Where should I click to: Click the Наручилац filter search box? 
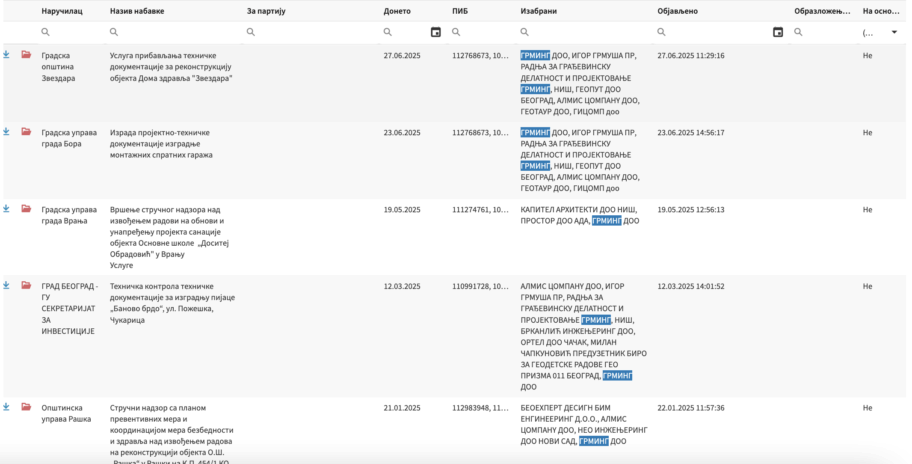75,32
